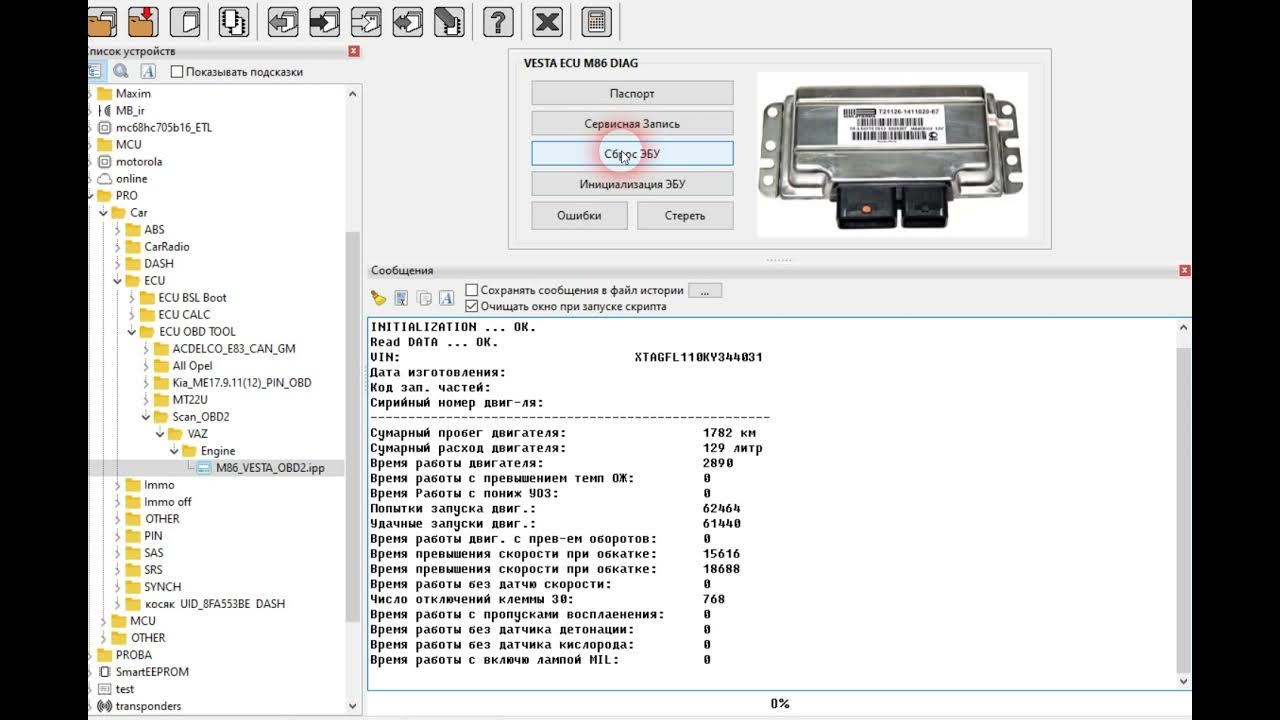Click the double-arrow compare chip icon
This screenshot has height=720, width=1280.
click(x=407, y=21)
